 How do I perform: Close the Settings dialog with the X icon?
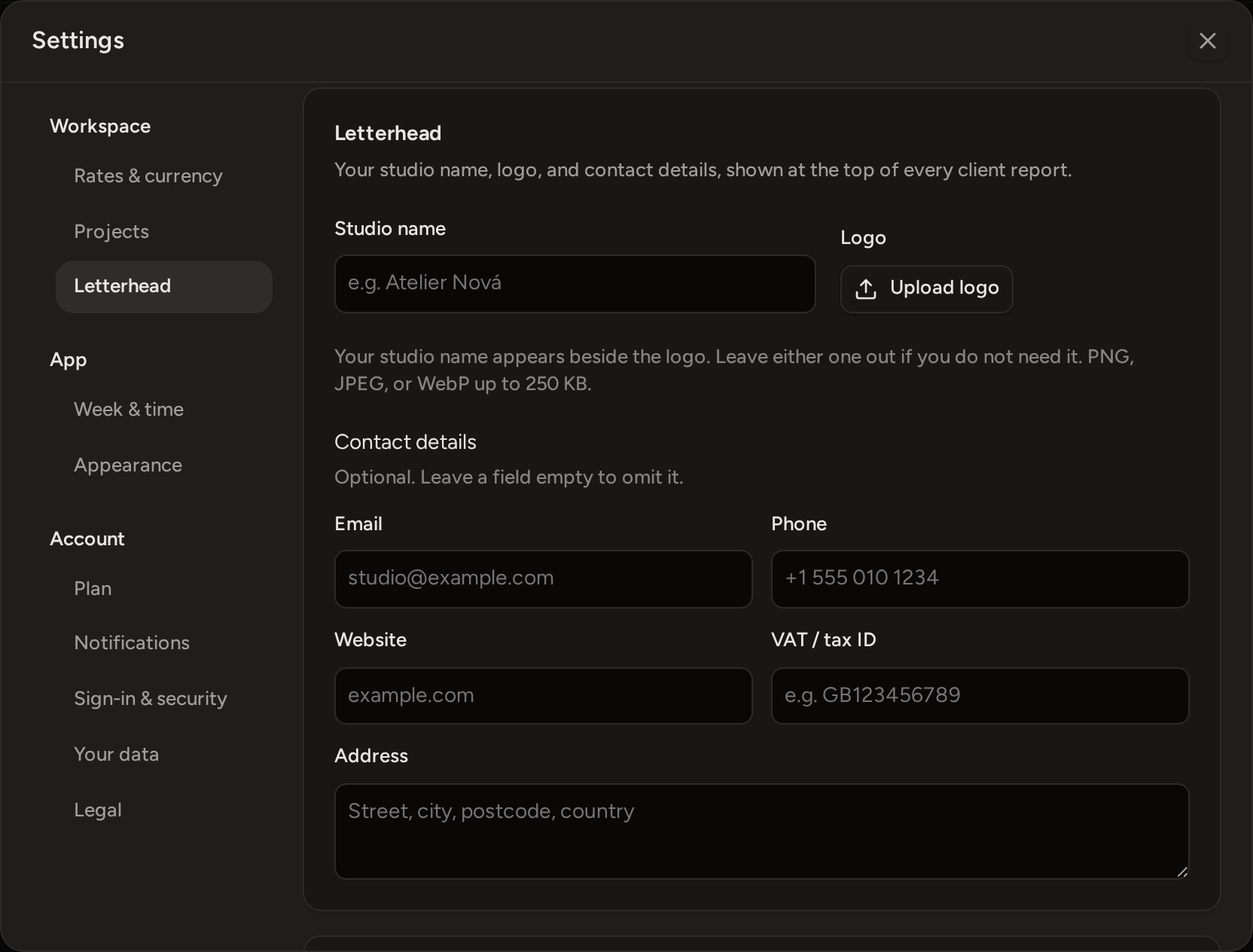1207,41
